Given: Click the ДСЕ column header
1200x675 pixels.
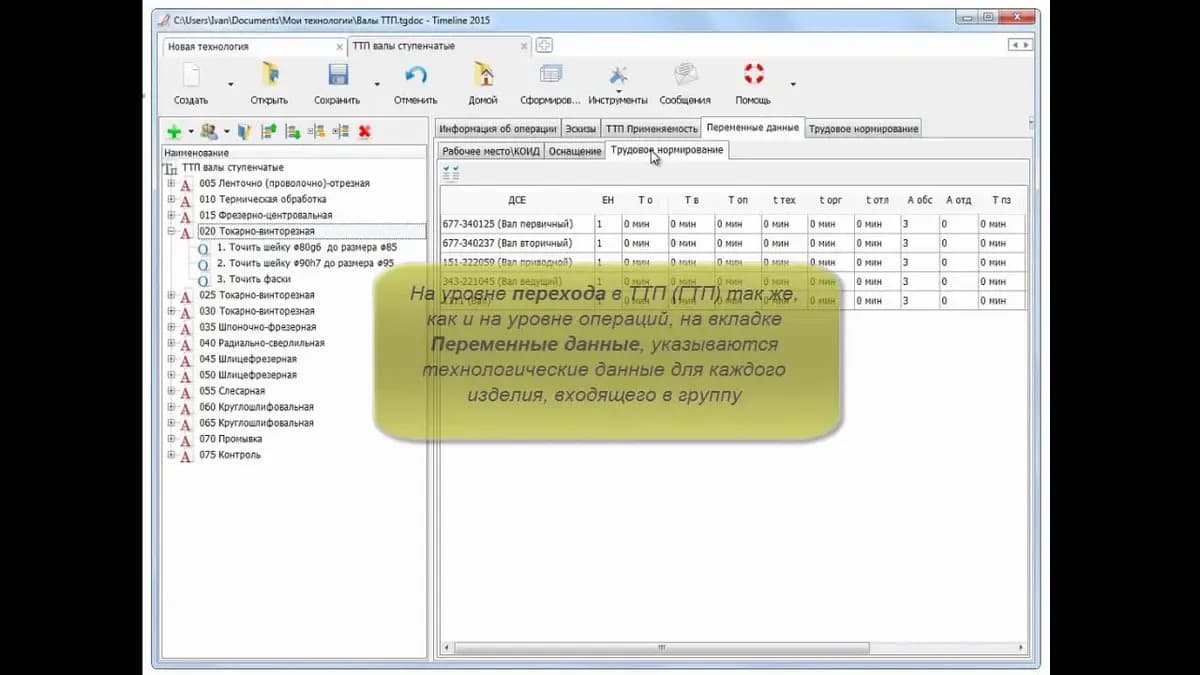Looking at the screenshot, I should coord(517,200).
